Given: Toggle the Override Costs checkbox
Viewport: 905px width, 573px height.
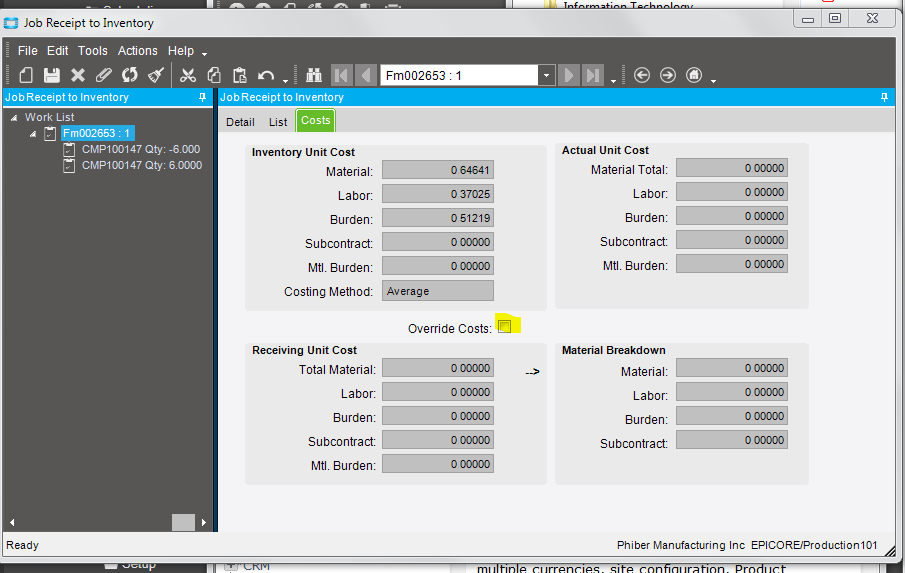Looking at the screenshot, I should coord(505,327).
